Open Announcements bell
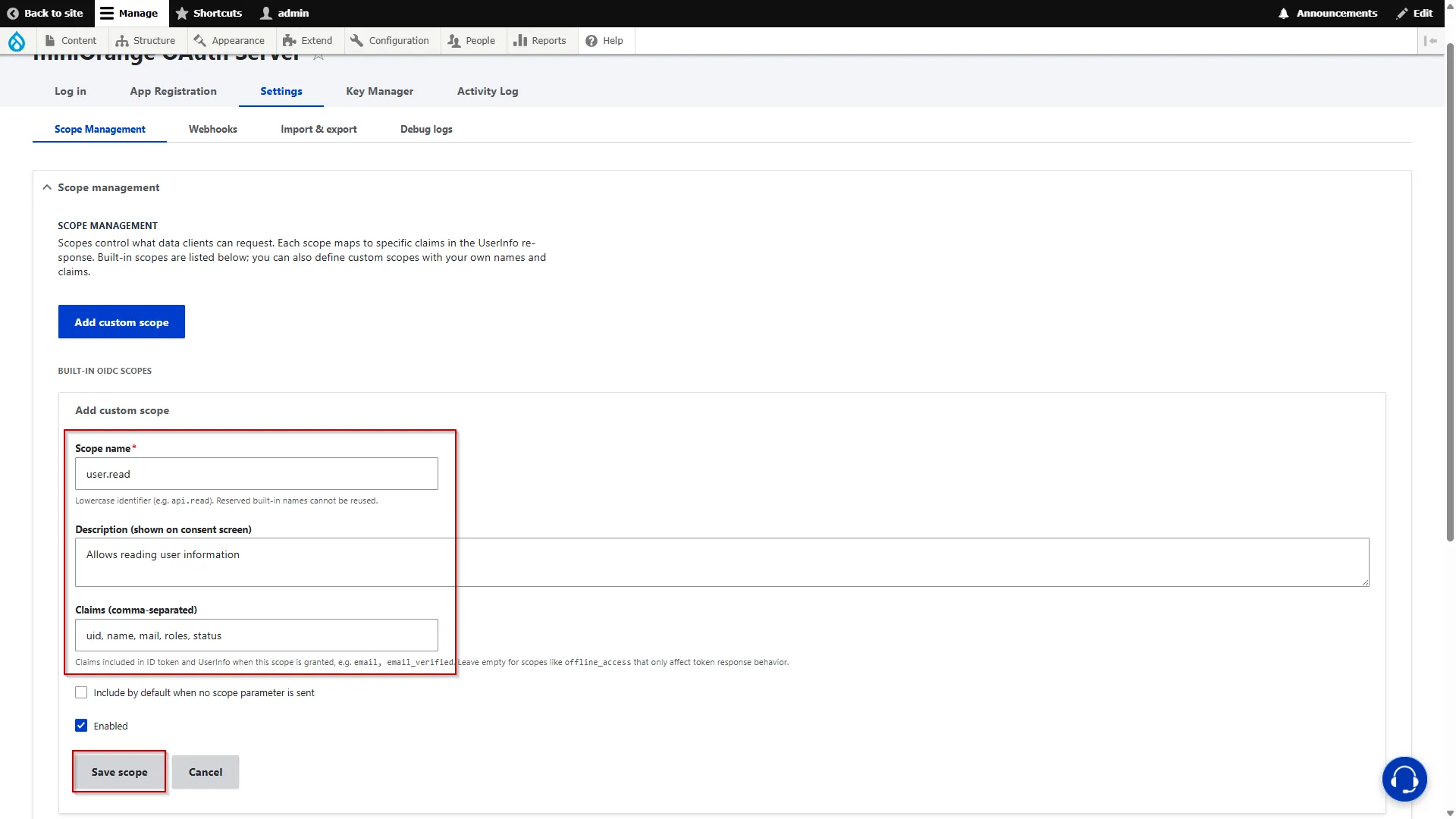Screen dimensions: 1456x819 [x=1327, y=13]
